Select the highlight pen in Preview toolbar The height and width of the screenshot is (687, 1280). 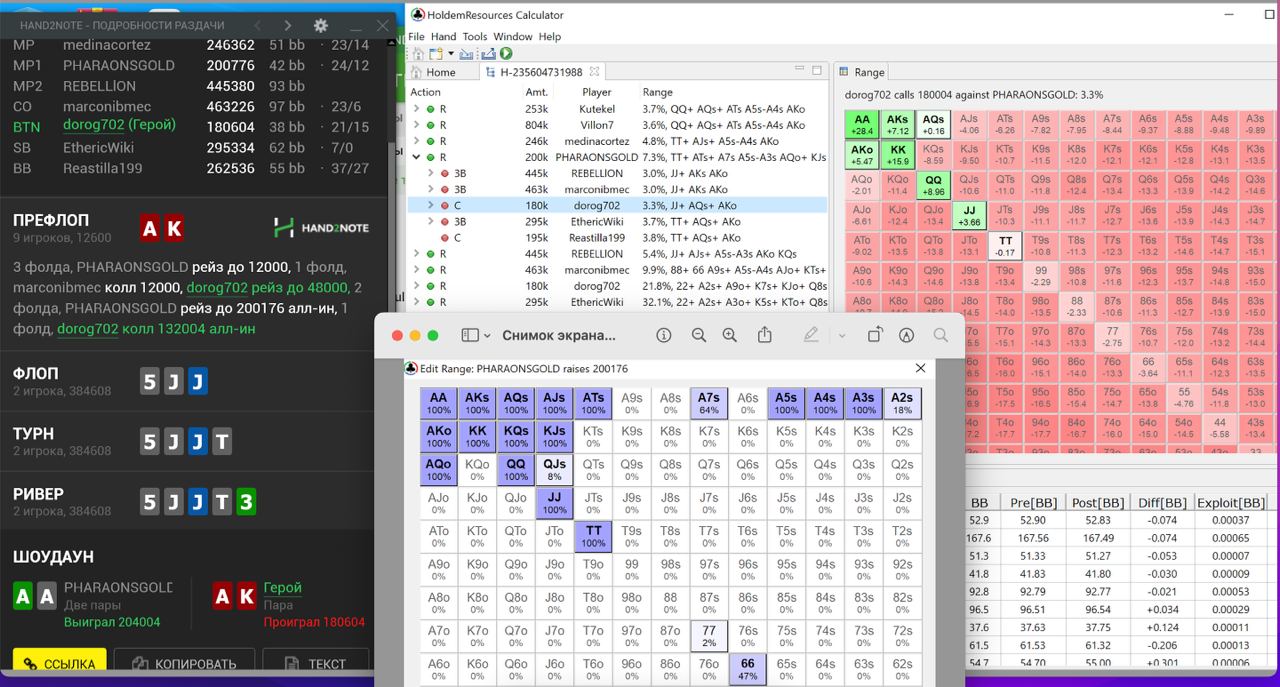pyautogui.click(x=811, y=336)
